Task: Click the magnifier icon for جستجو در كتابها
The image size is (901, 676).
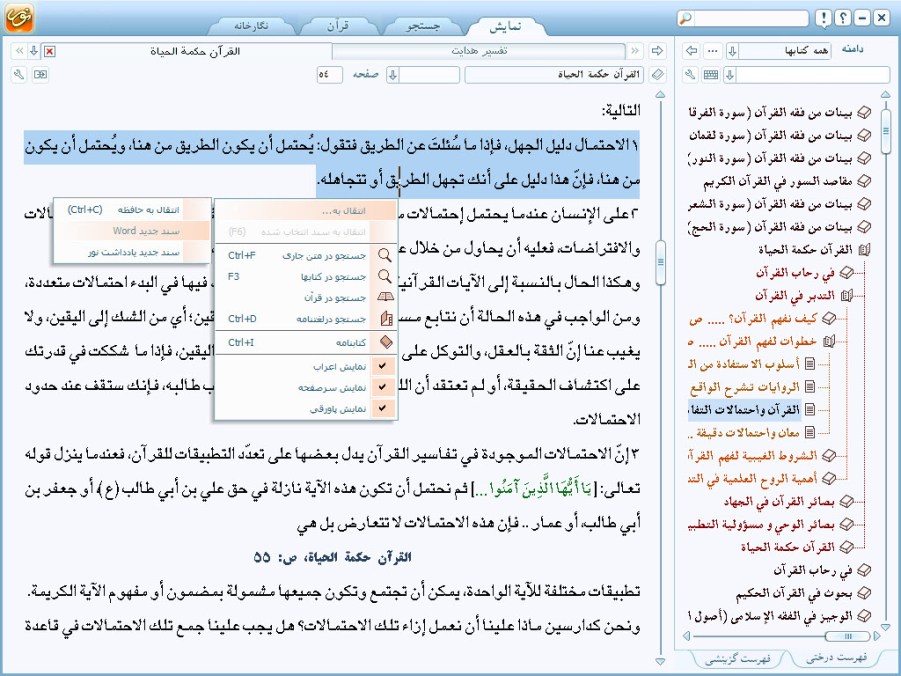Action: click(x=384, y=276)
